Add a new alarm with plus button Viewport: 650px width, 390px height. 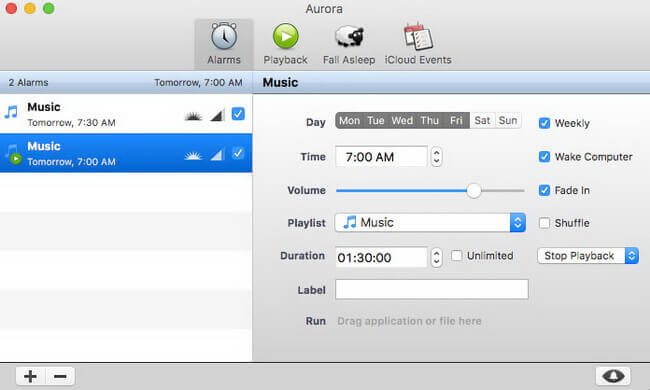(x=30, y=376)
